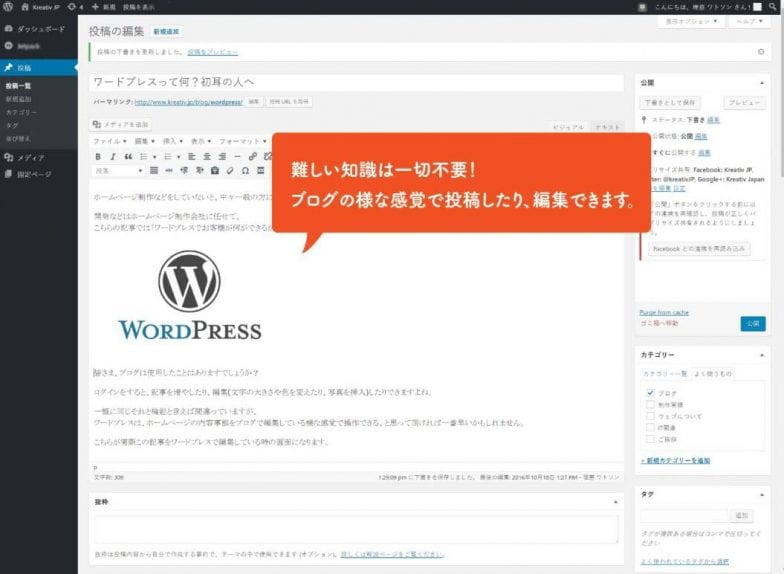
Task: Open the updates counter icon in admin bar
Action: coord(75,7)
